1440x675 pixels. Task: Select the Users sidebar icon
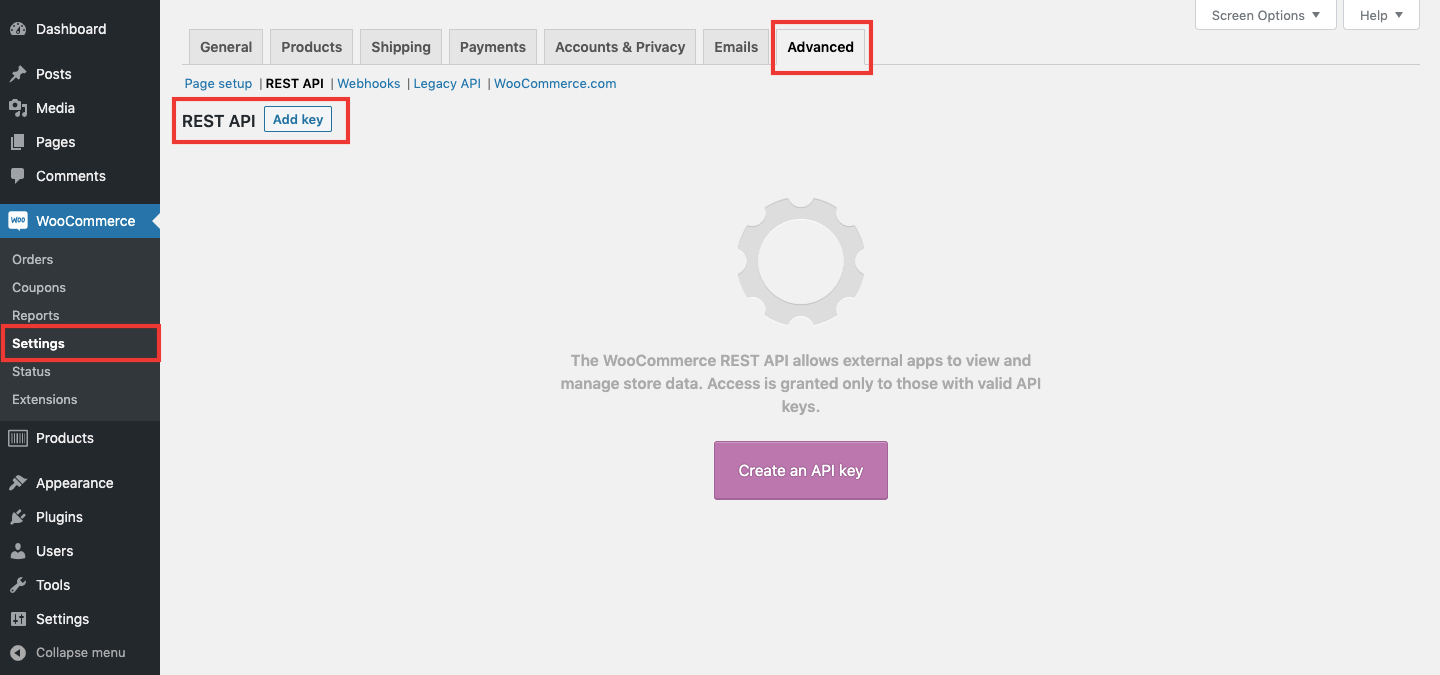click(18, 551)
